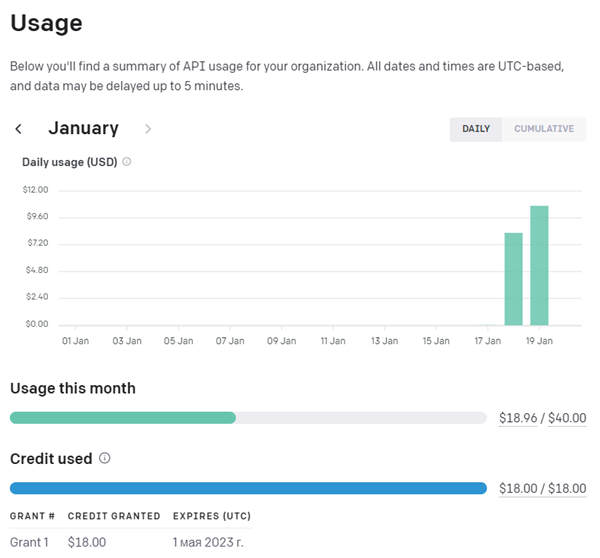Click the $4.80 axis label
The image size is (600, 558).
pyautogui.click(x=37, y=270)
